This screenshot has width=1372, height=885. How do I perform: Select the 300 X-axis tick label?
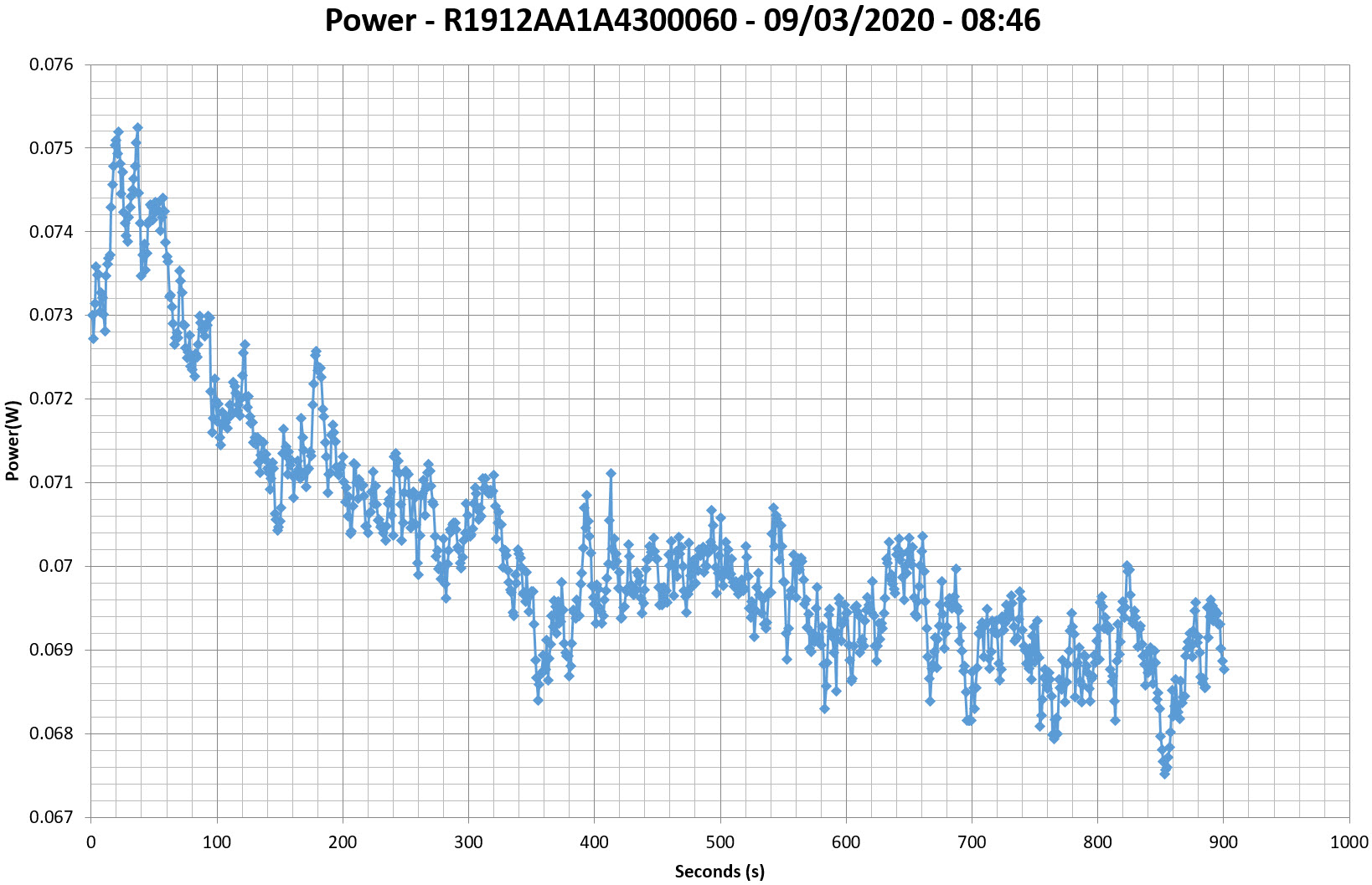[x=468, y=842]
